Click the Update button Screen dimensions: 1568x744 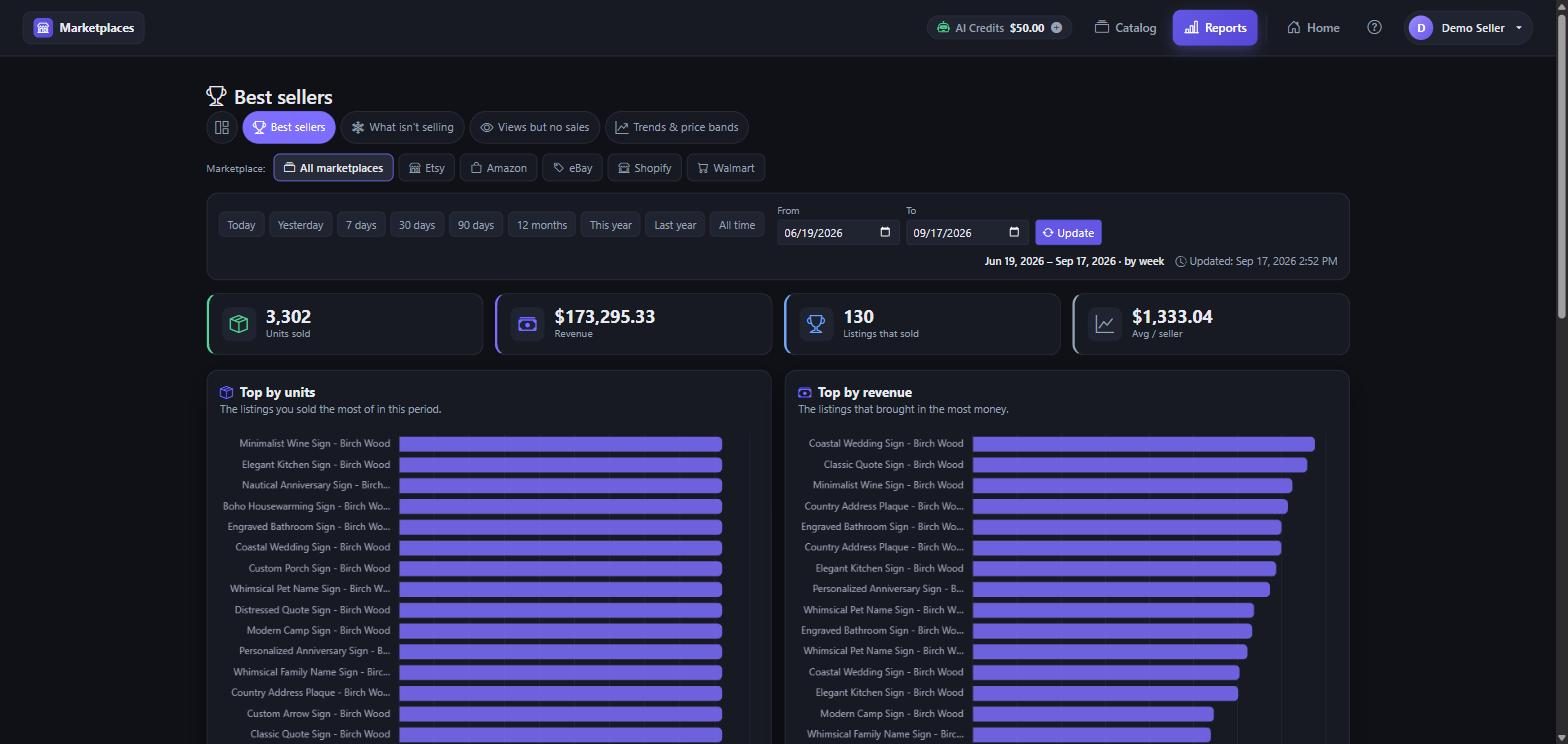coord(1068,233)
